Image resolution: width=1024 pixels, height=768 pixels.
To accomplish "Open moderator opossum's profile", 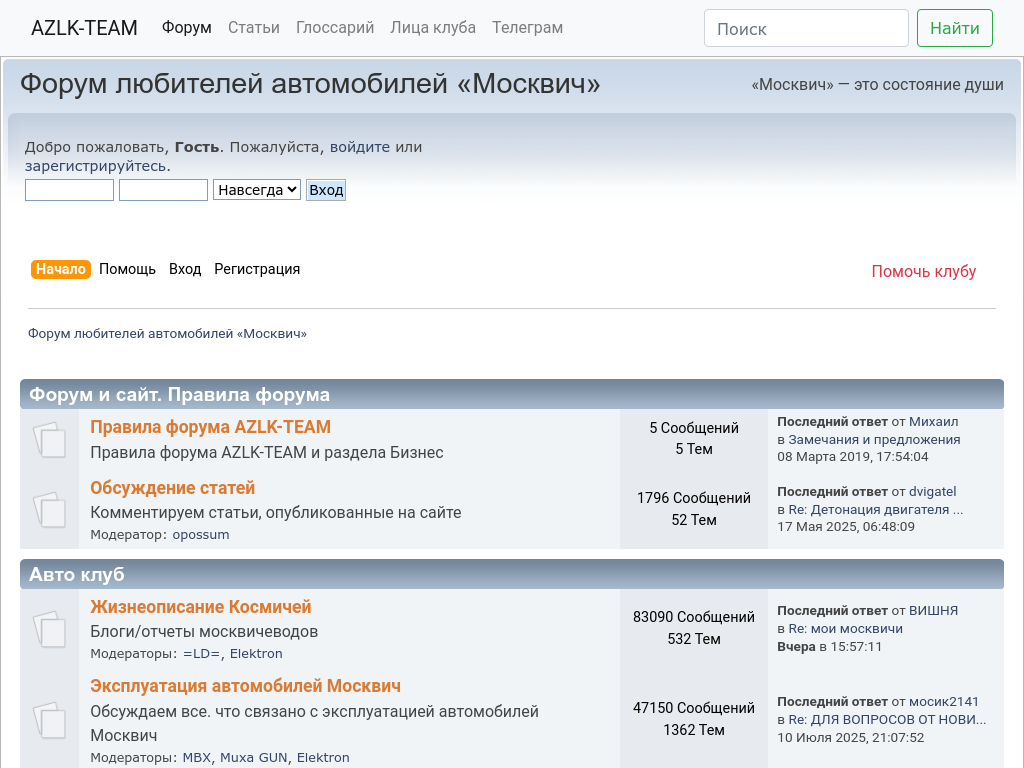I will [x=201, y=535].
